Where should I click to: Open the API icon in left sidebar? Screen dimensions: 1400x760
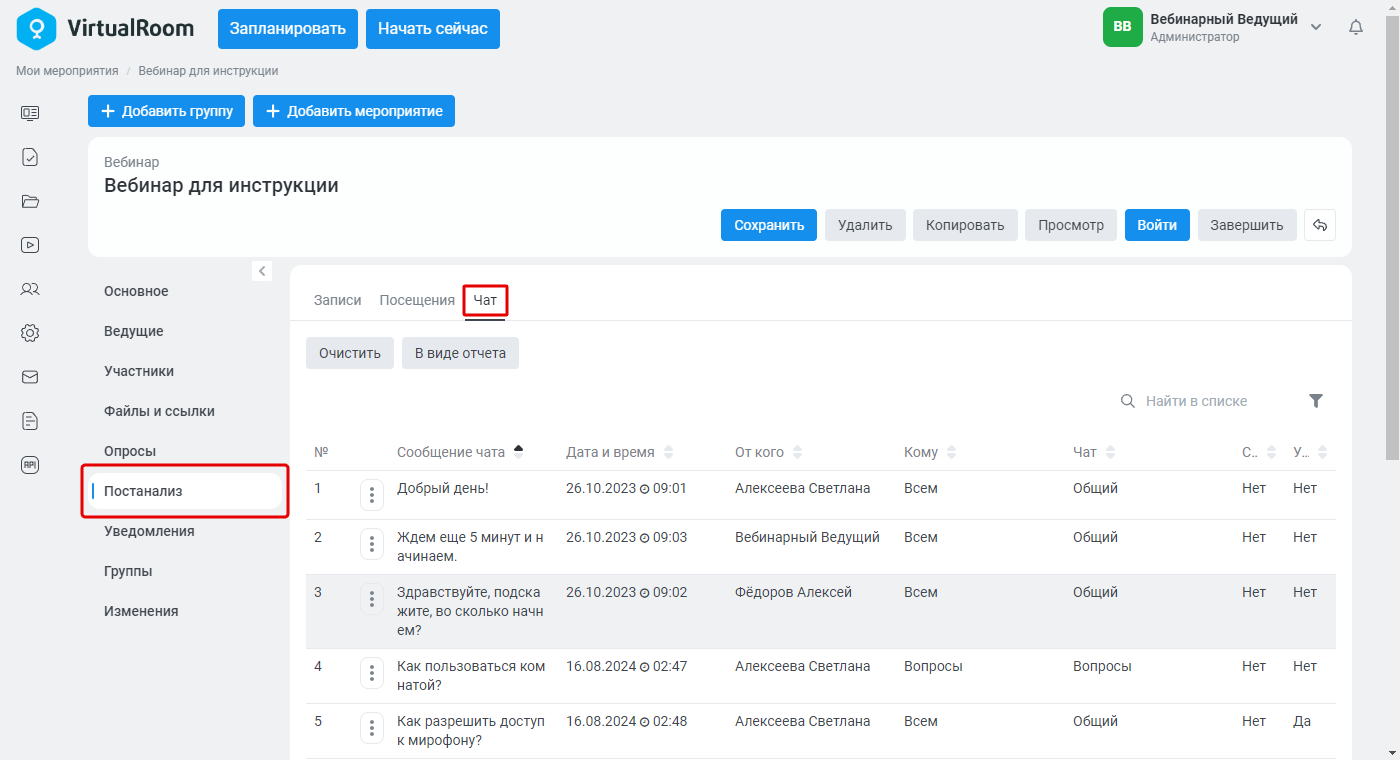click(30, 465)
